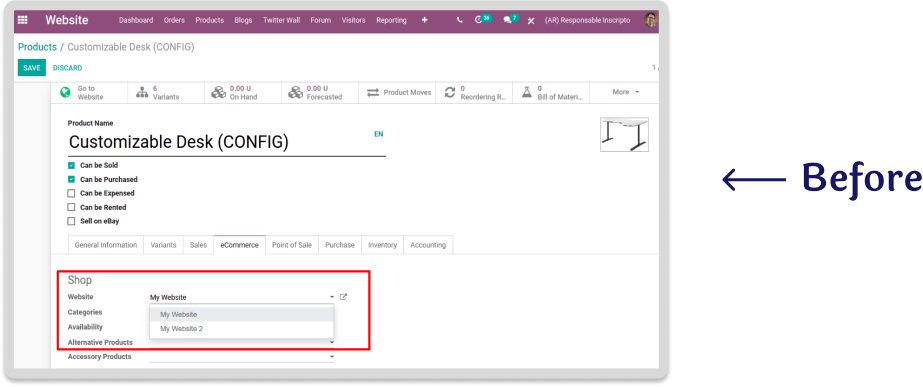
Task: Open the conversations chat bubble icon
Action: point(507,20)
